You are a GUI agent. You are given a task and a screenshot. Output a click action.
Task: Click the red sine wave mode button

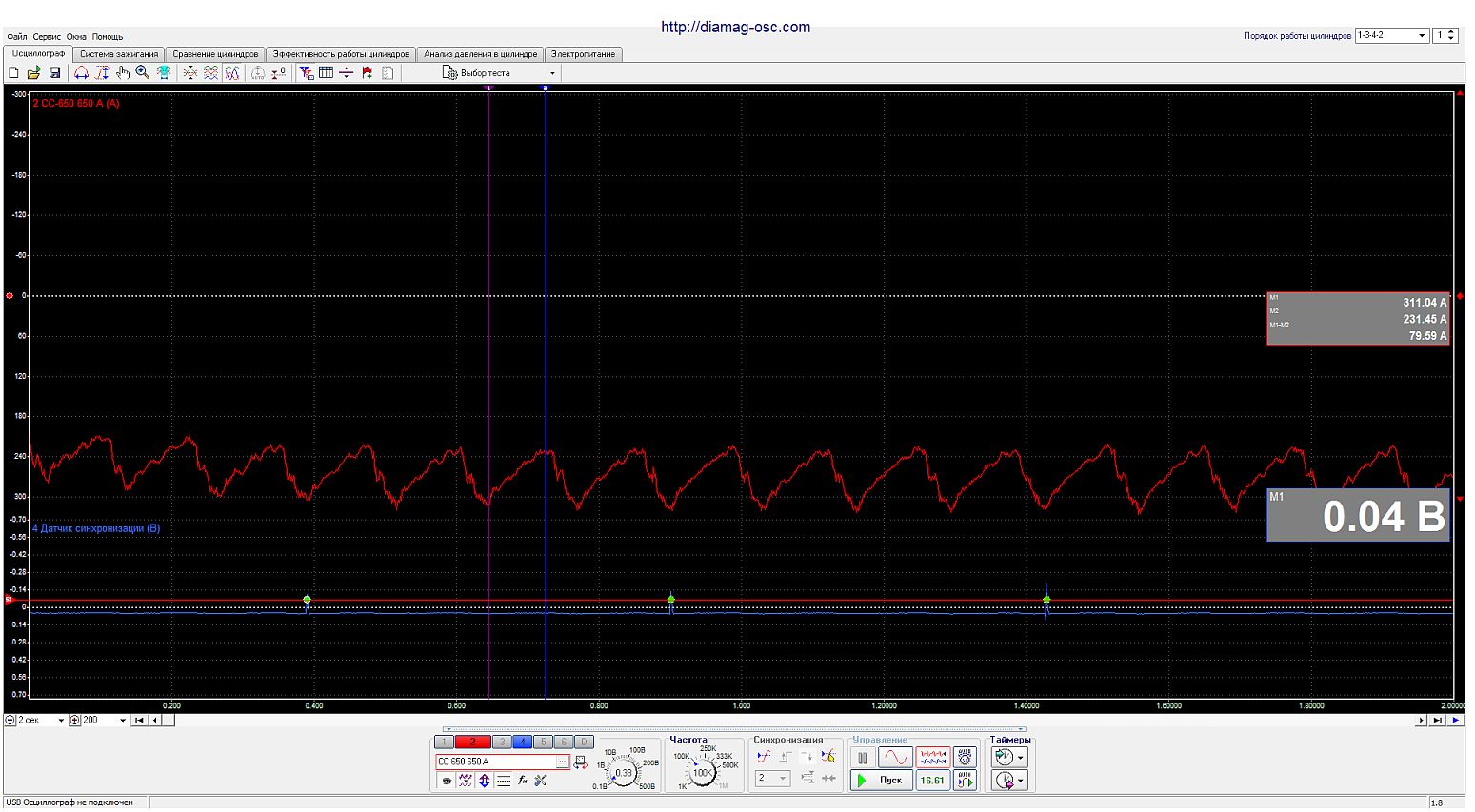pos(895,758)
